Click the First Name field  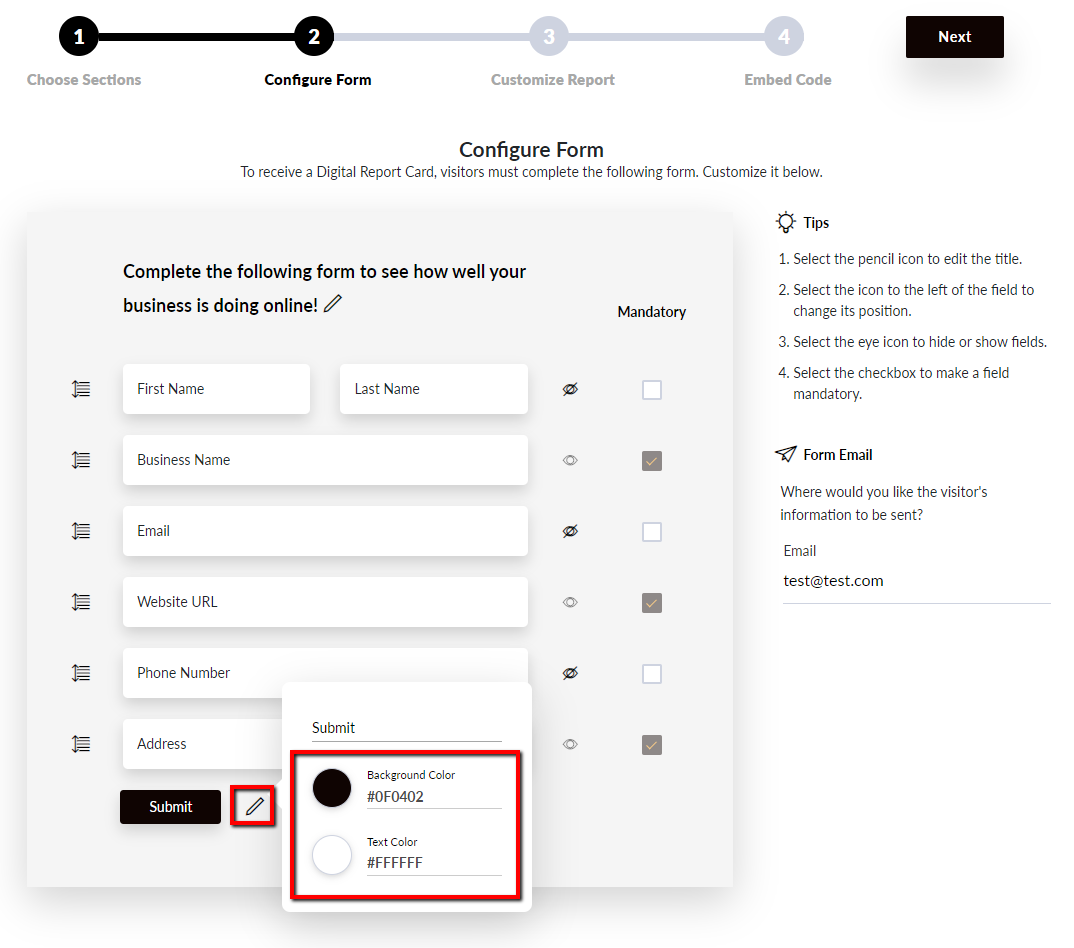216,389
